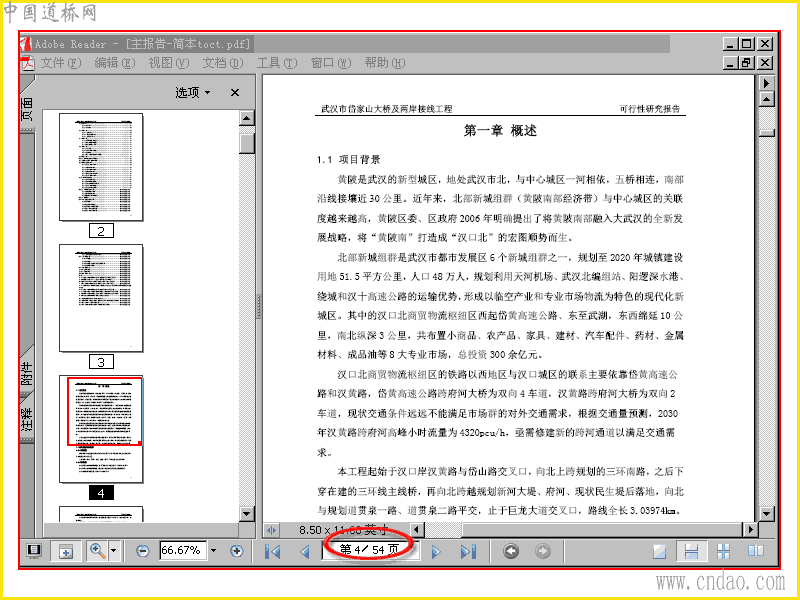Select the magnifier zoom tool

click(97, 551)
